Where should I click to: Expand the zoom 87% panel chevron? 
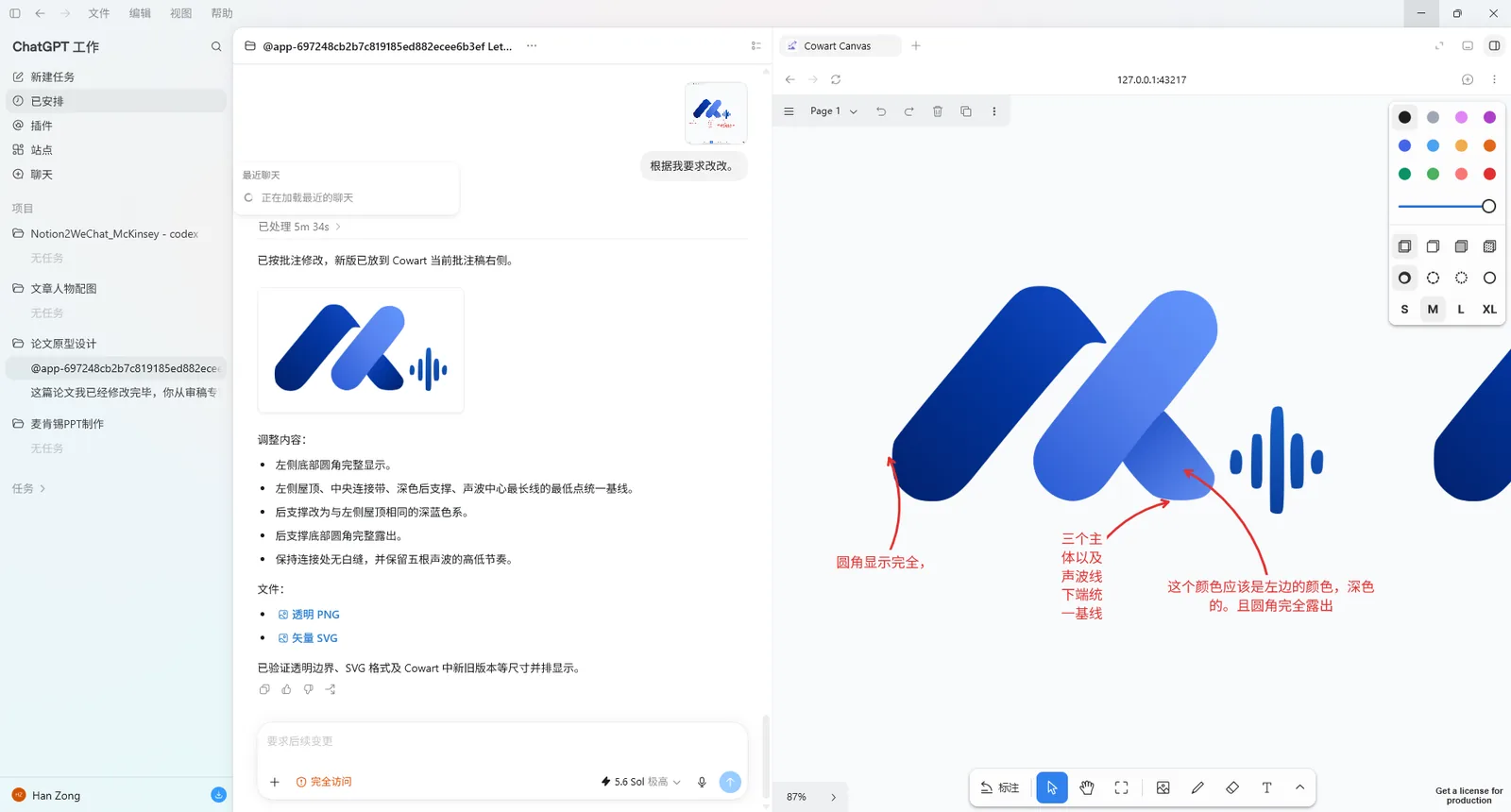tap(833, 797)
